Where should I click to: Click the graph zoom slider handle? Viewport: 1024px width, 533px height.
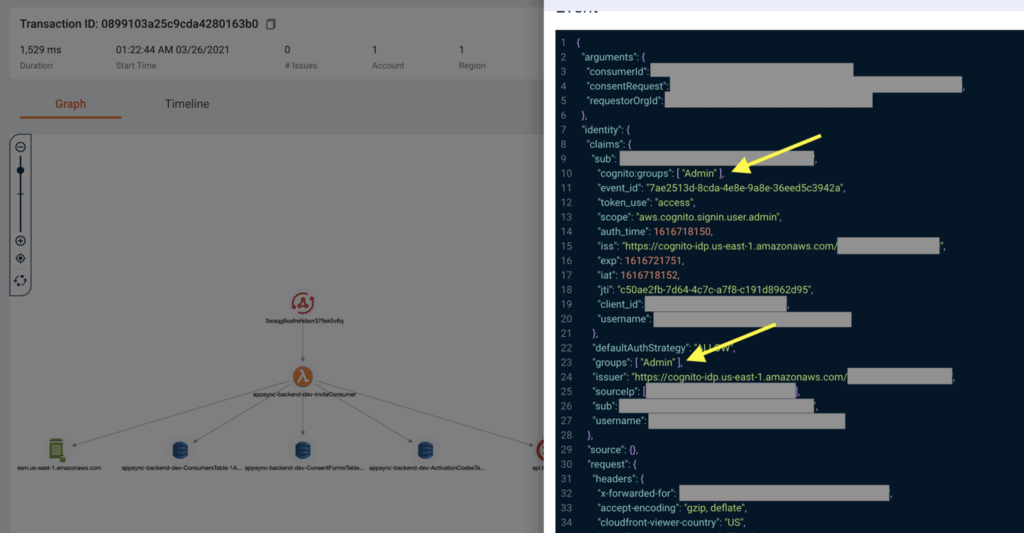pyautogui.click(x=21, y=170)
